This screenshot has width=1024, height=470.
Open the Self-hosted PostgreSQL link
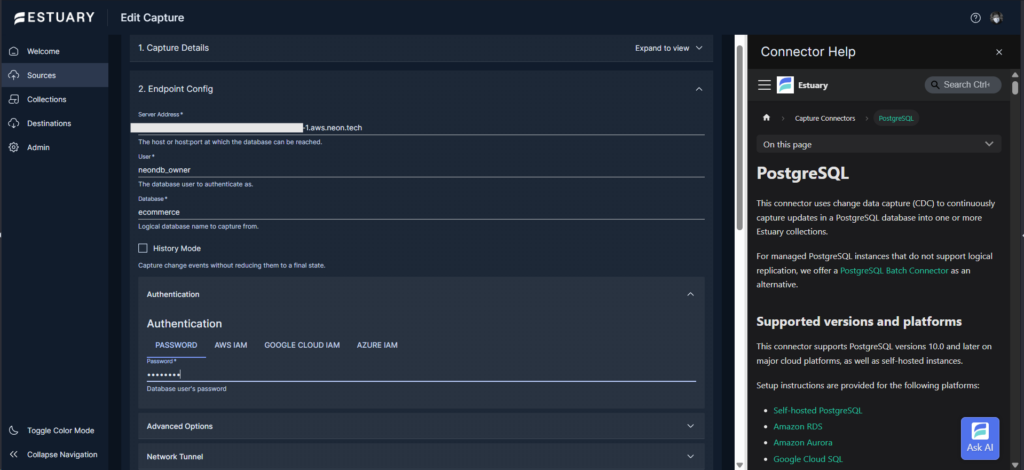point(818,411)
